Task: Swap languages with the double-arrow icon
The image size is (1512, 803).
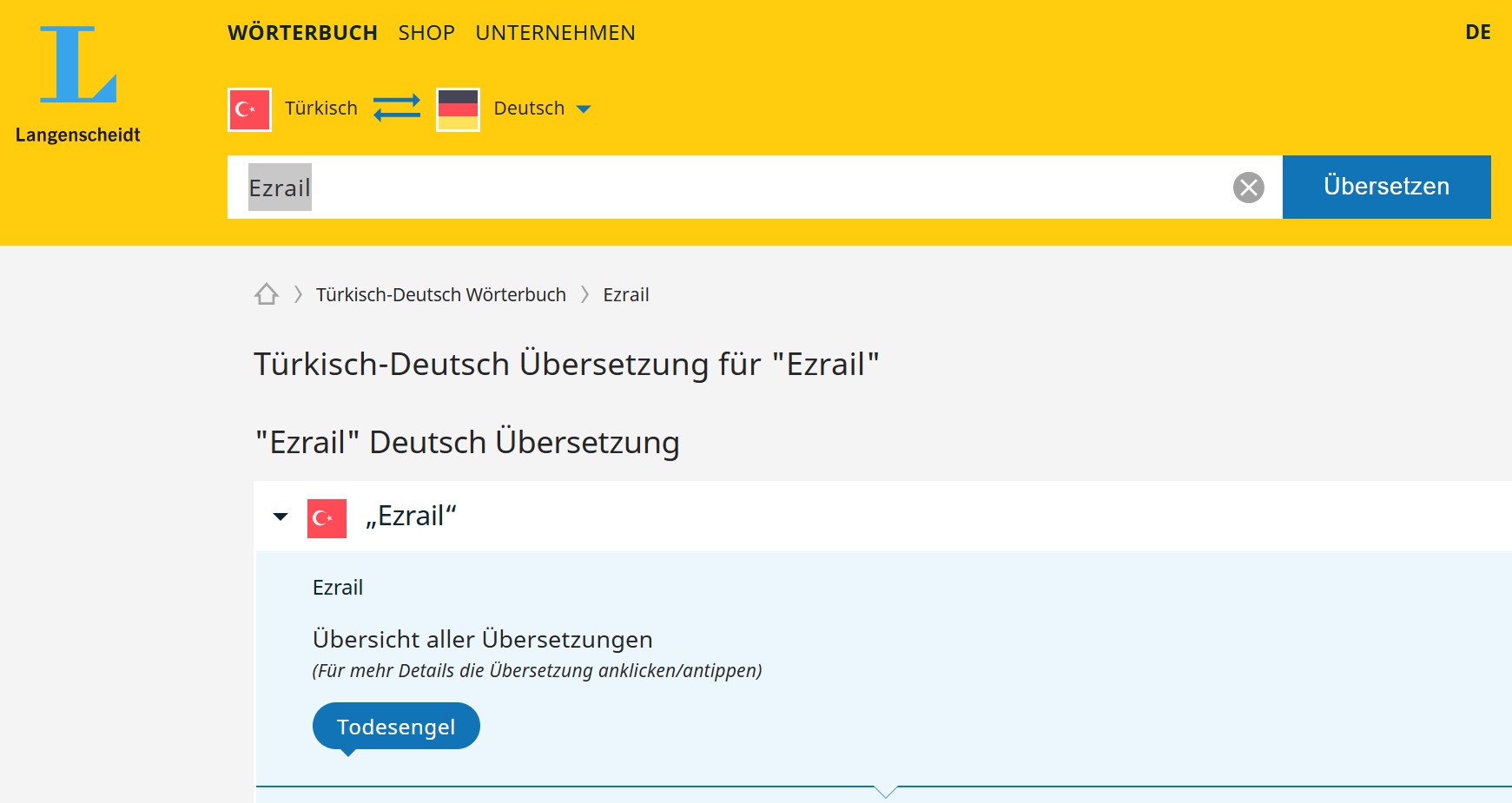Action: click(x=397, y=109)
